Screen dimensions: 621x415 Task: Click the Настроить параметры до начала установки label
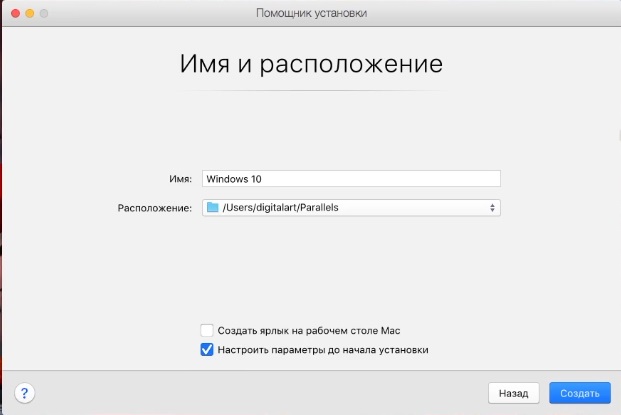(323, 349)
